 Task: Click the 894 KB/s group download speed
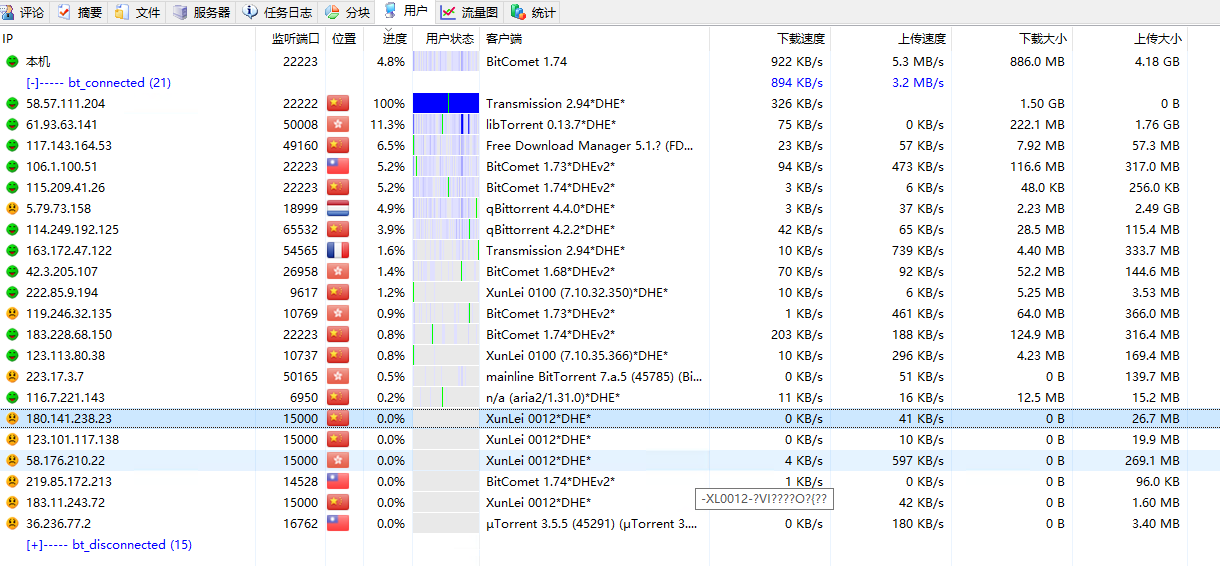point(797,83)
